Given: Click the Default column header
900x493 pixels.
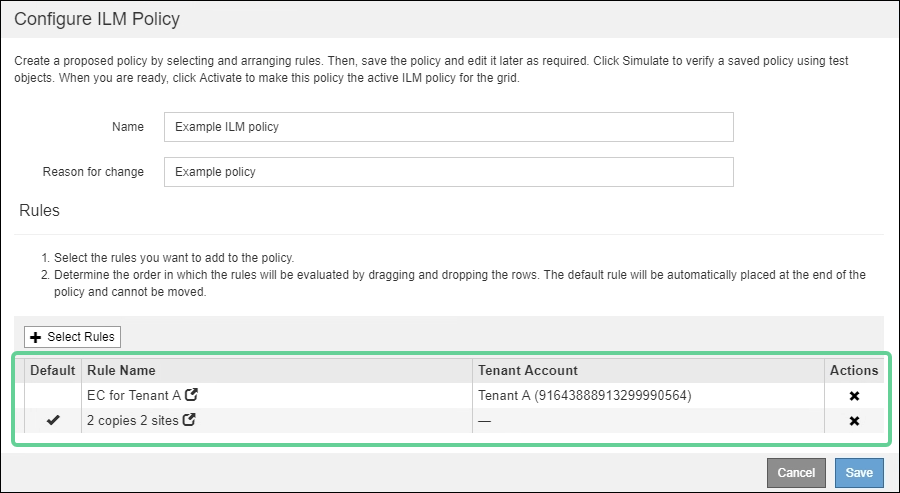Looking at the screenshot, I should click(53, 370).
